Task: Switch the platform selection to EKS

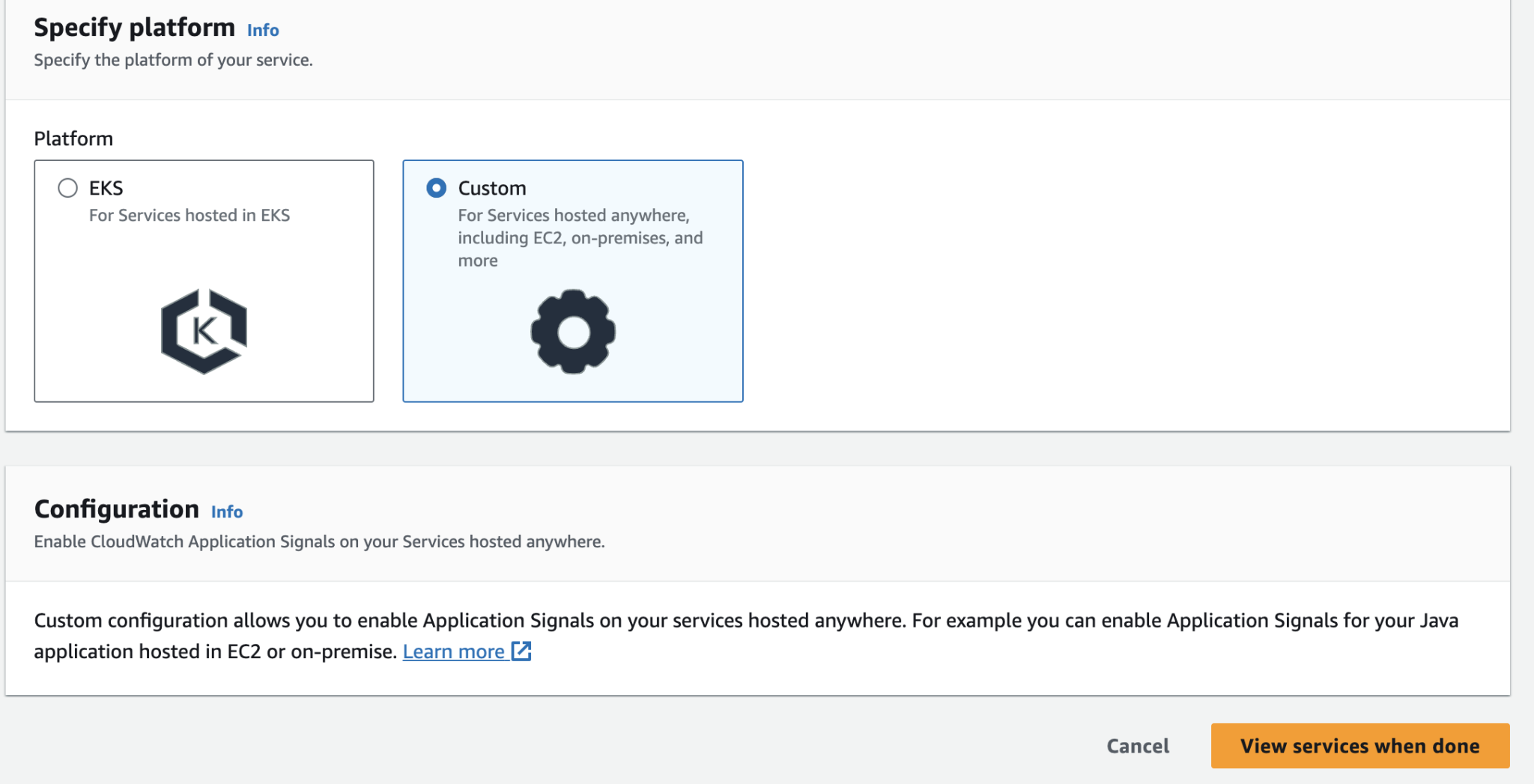Action: (67, 188)
